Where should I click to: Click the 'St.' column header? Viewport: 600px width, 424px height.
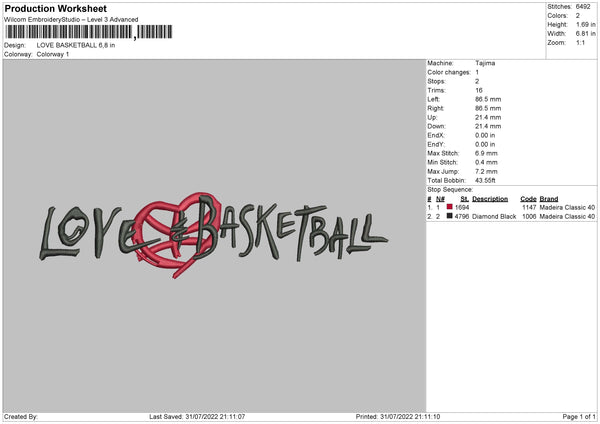click(x=465, y=199)
